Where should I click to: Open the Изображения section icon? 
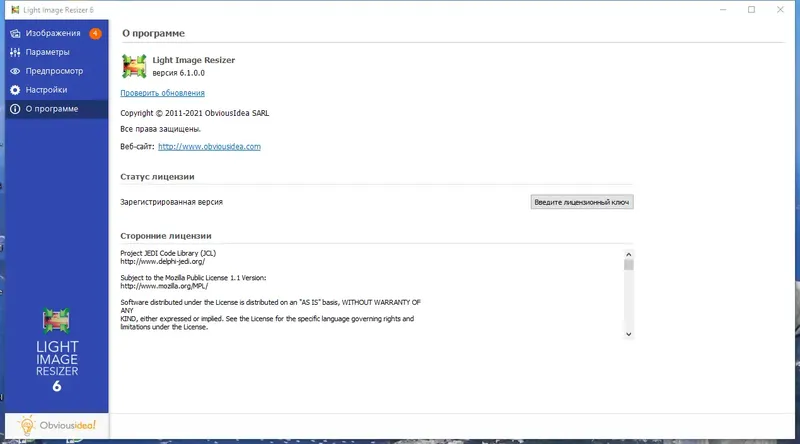[15, 33]
